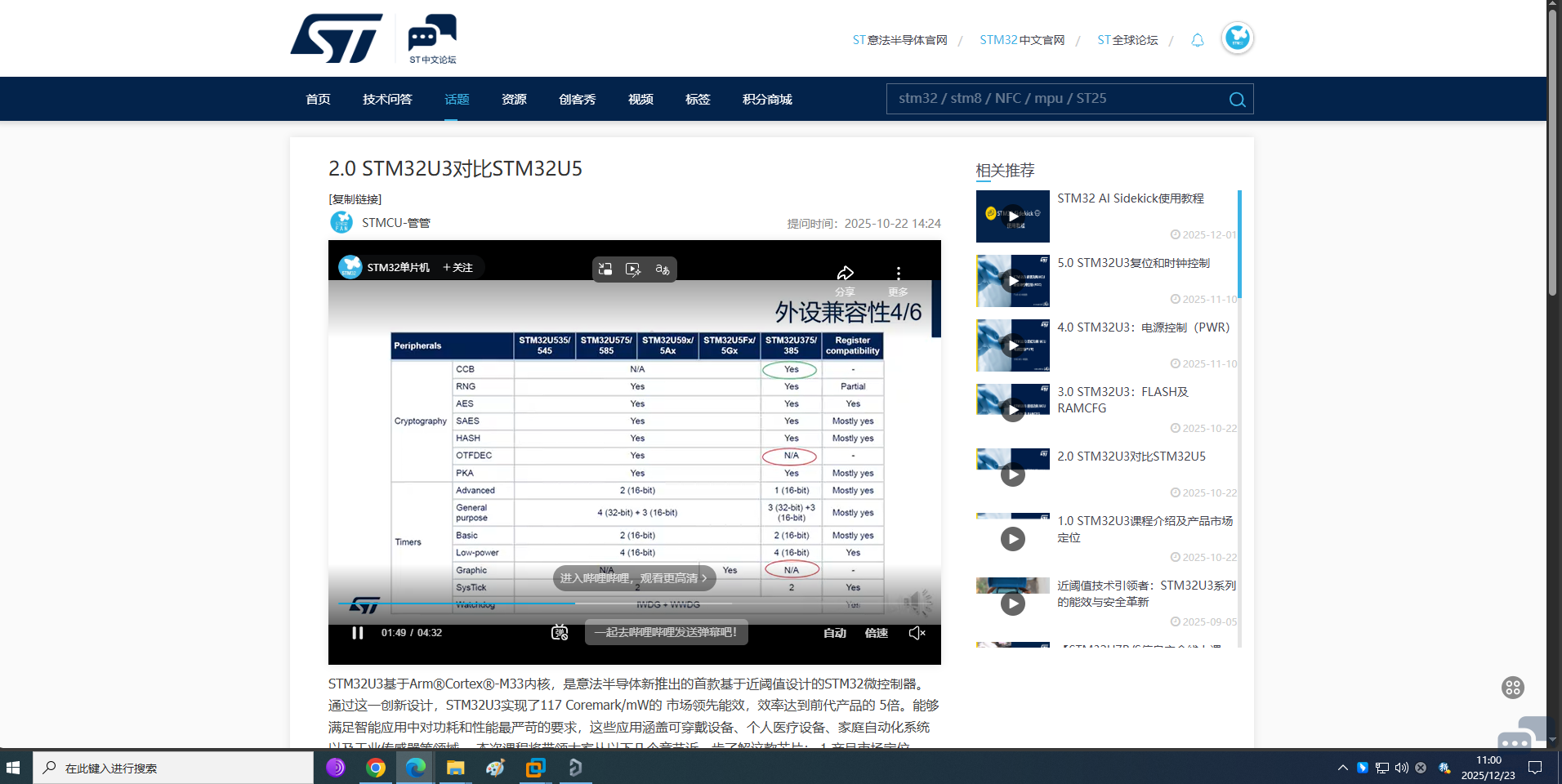Click the ST logo in the header
The height and width of the screenshot is (784, 1562).
coord(336,38)
